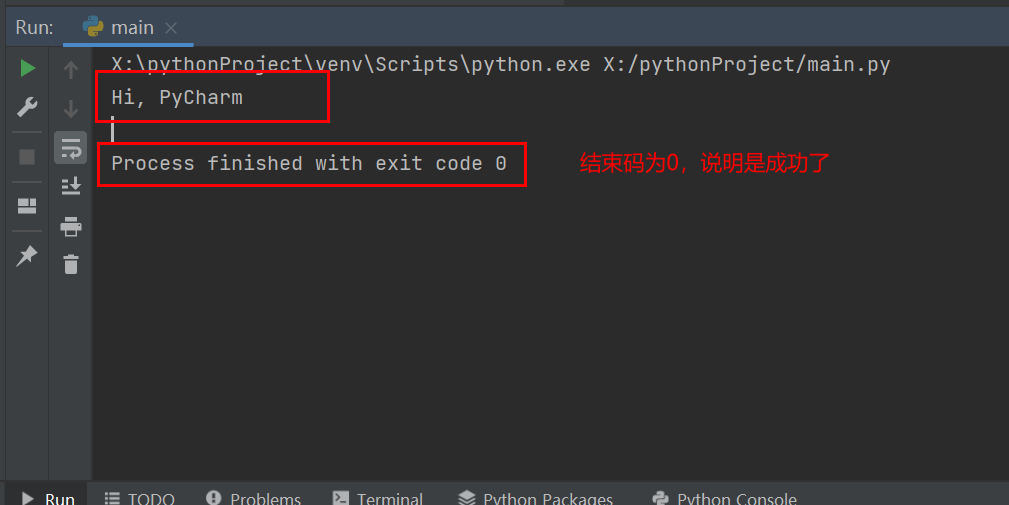Rerun main with the green play icon
This screenshot has width=1009, height=505.
click(28, 68)
